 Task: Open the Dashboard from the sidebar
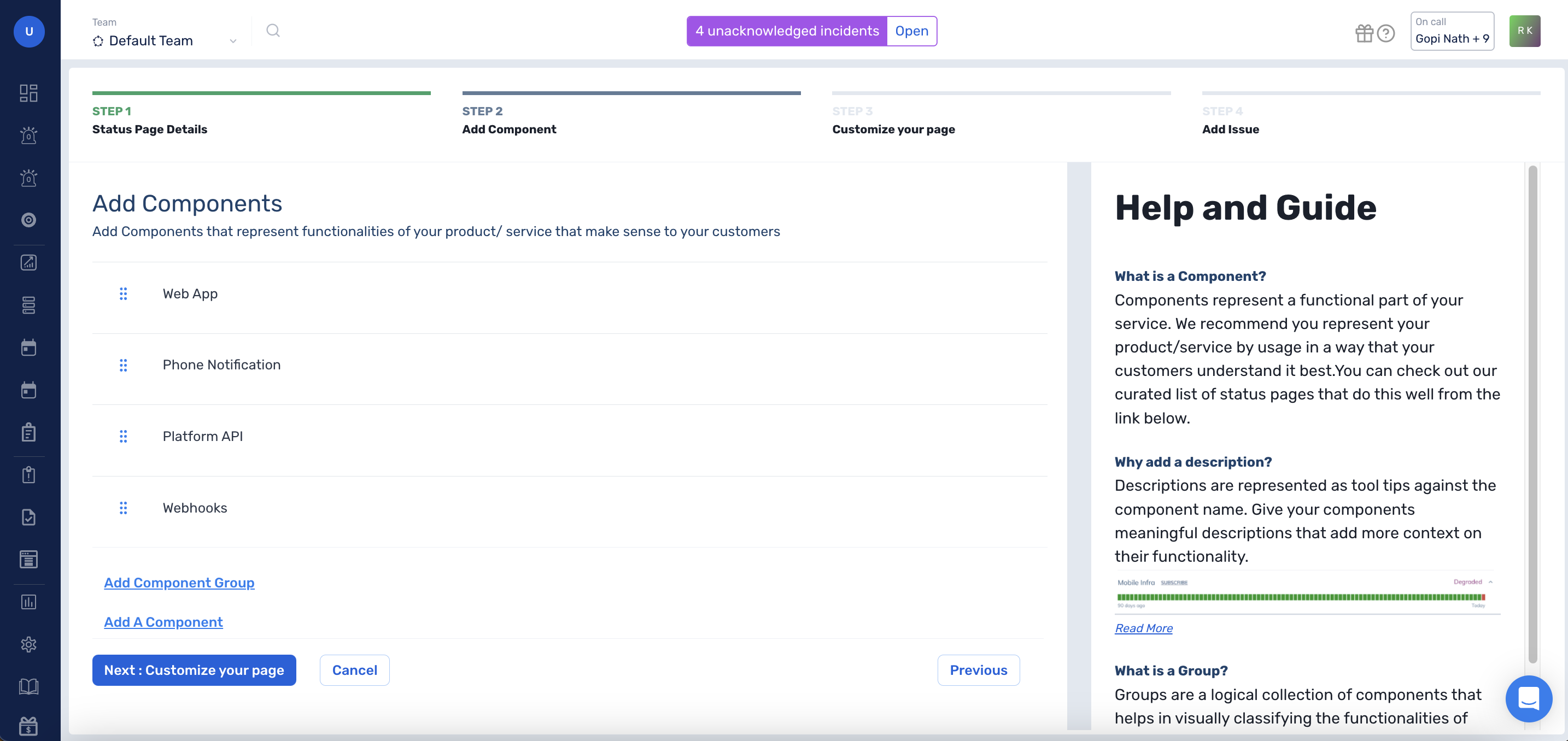28,92
